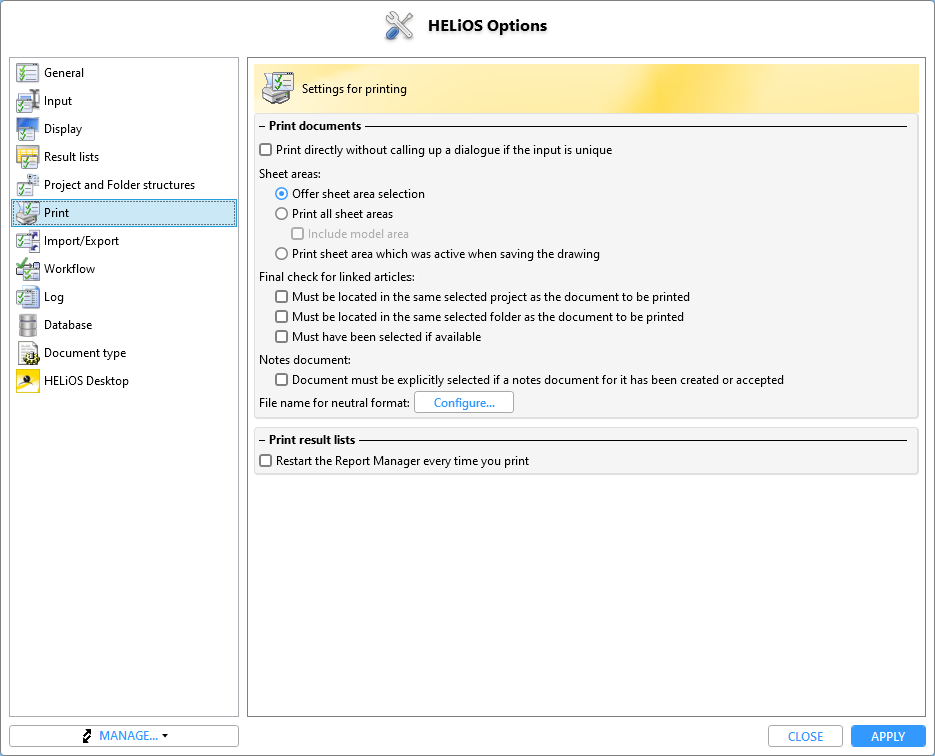935x756 pixels.
Task: Open the Document type options page
Action: [x=124, y=353]
